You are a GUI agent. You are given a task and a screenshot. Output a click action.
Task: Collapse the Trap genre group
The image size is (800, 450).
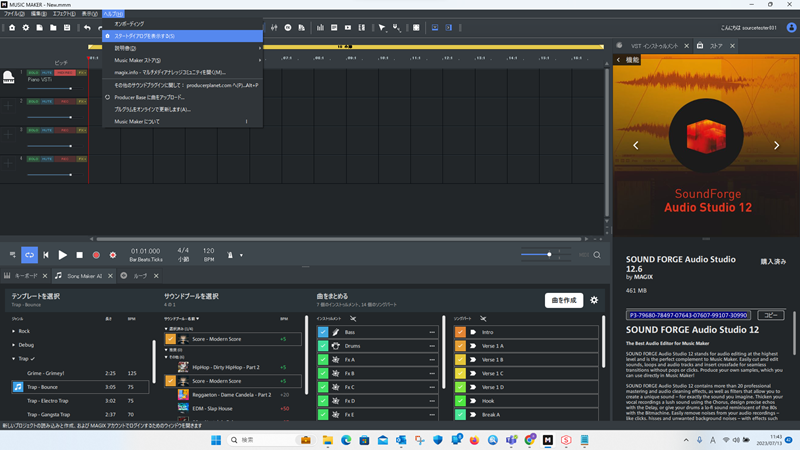(x=14, y=359)
